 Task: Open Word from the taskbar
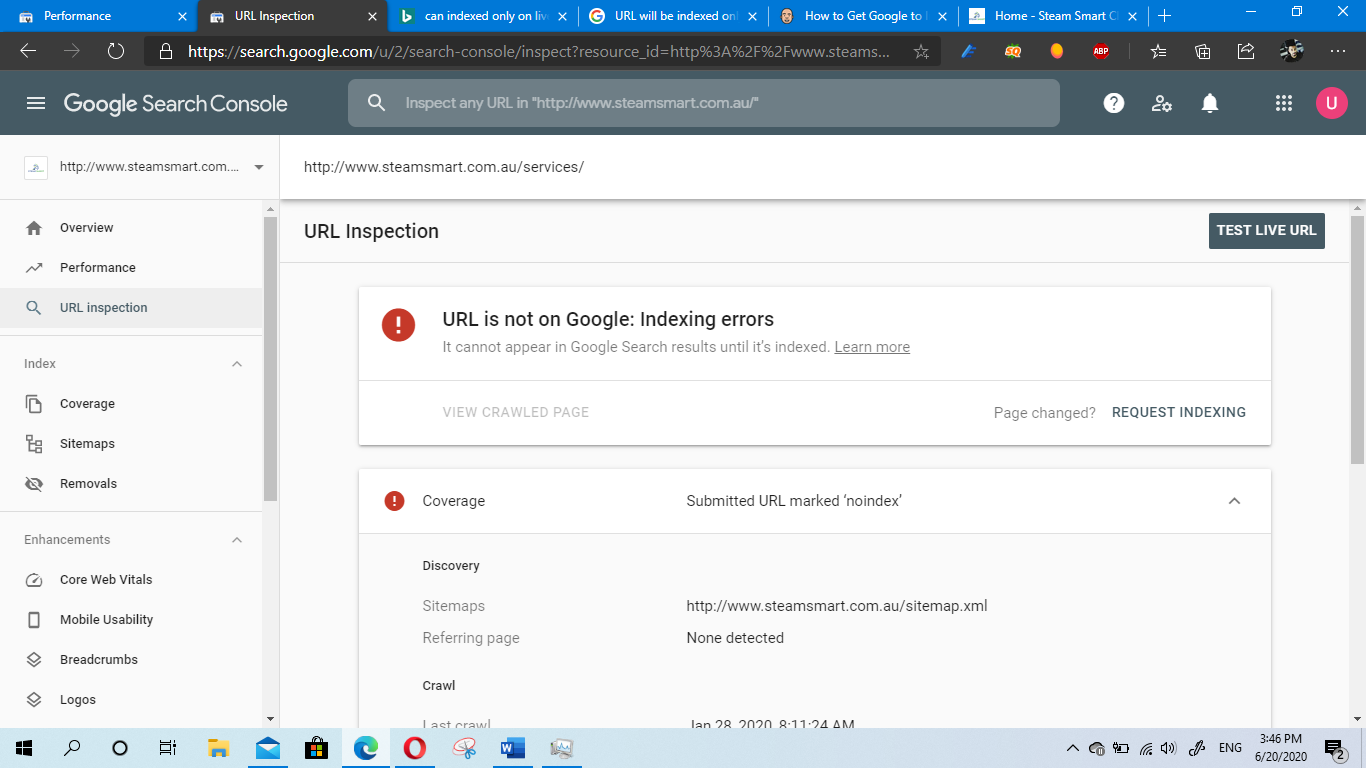pyautogui.click(x=512, y=748)
